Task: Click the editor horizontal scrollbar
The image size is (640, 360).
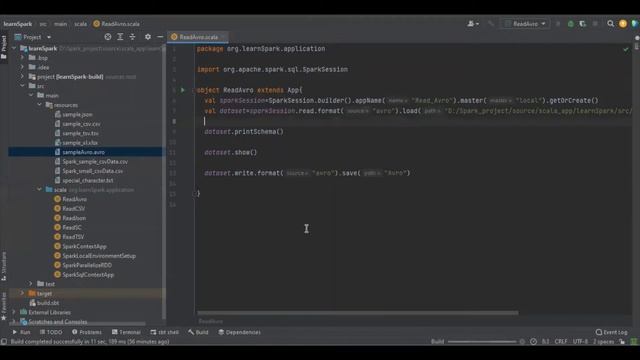Action: click(x=358, y=313)
